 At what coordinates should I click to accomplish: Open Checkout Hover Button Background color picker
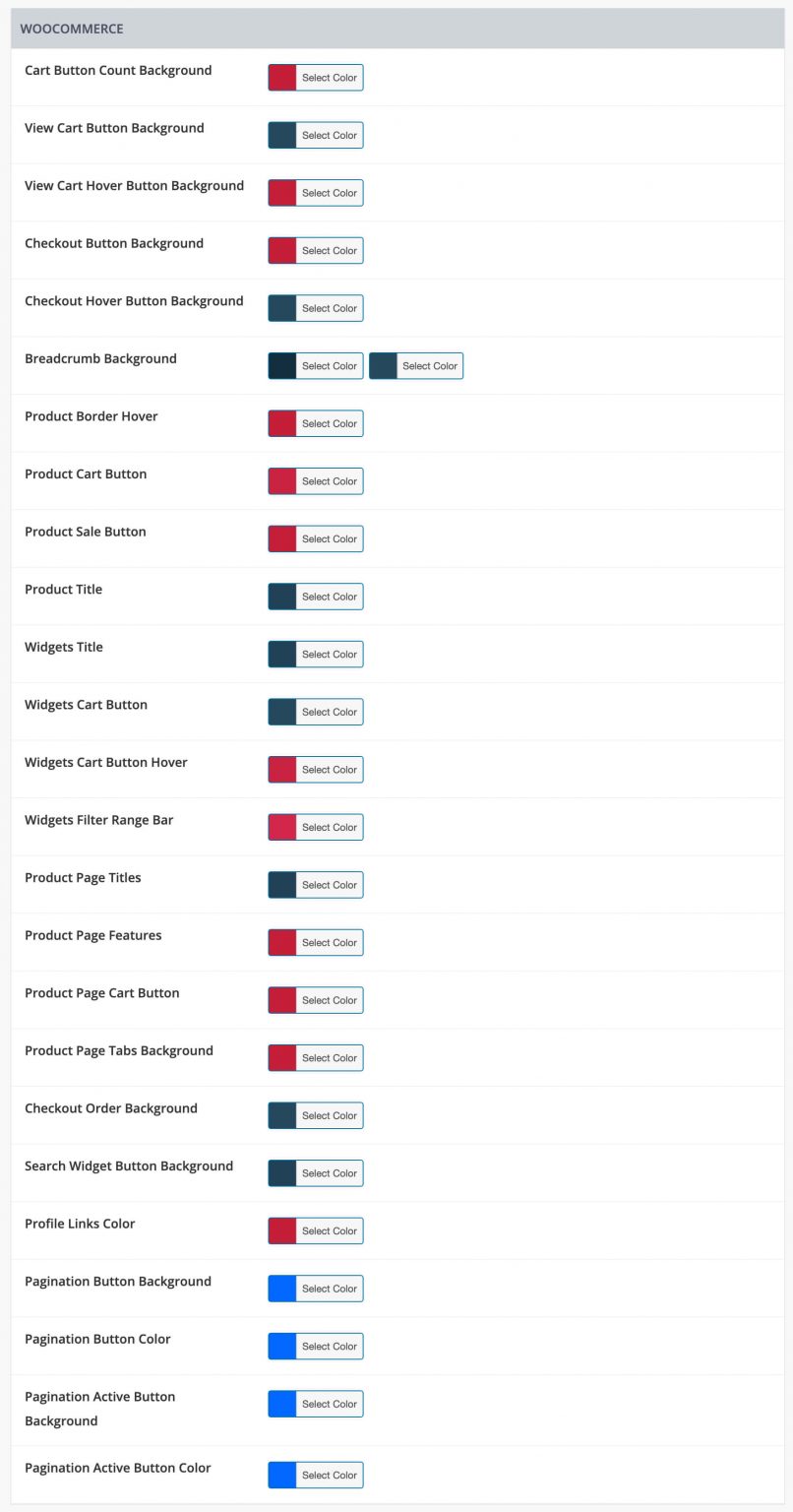click(315, 308)
